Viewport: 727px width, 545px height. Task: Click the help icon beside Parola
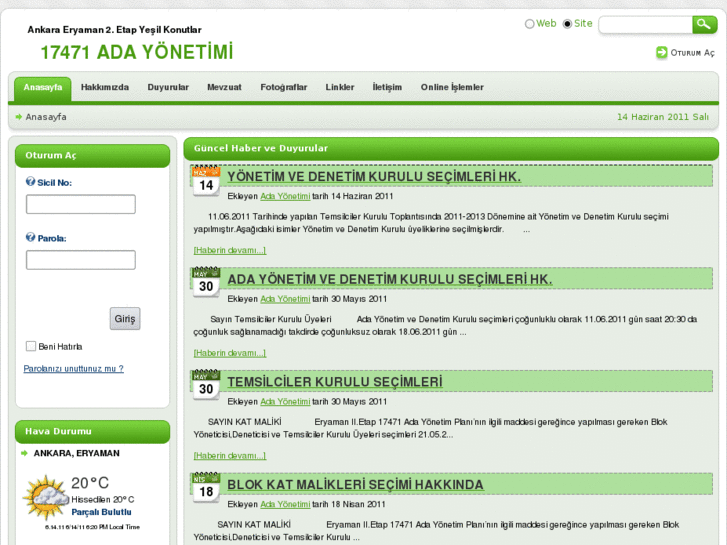click(x=31, y=237)
